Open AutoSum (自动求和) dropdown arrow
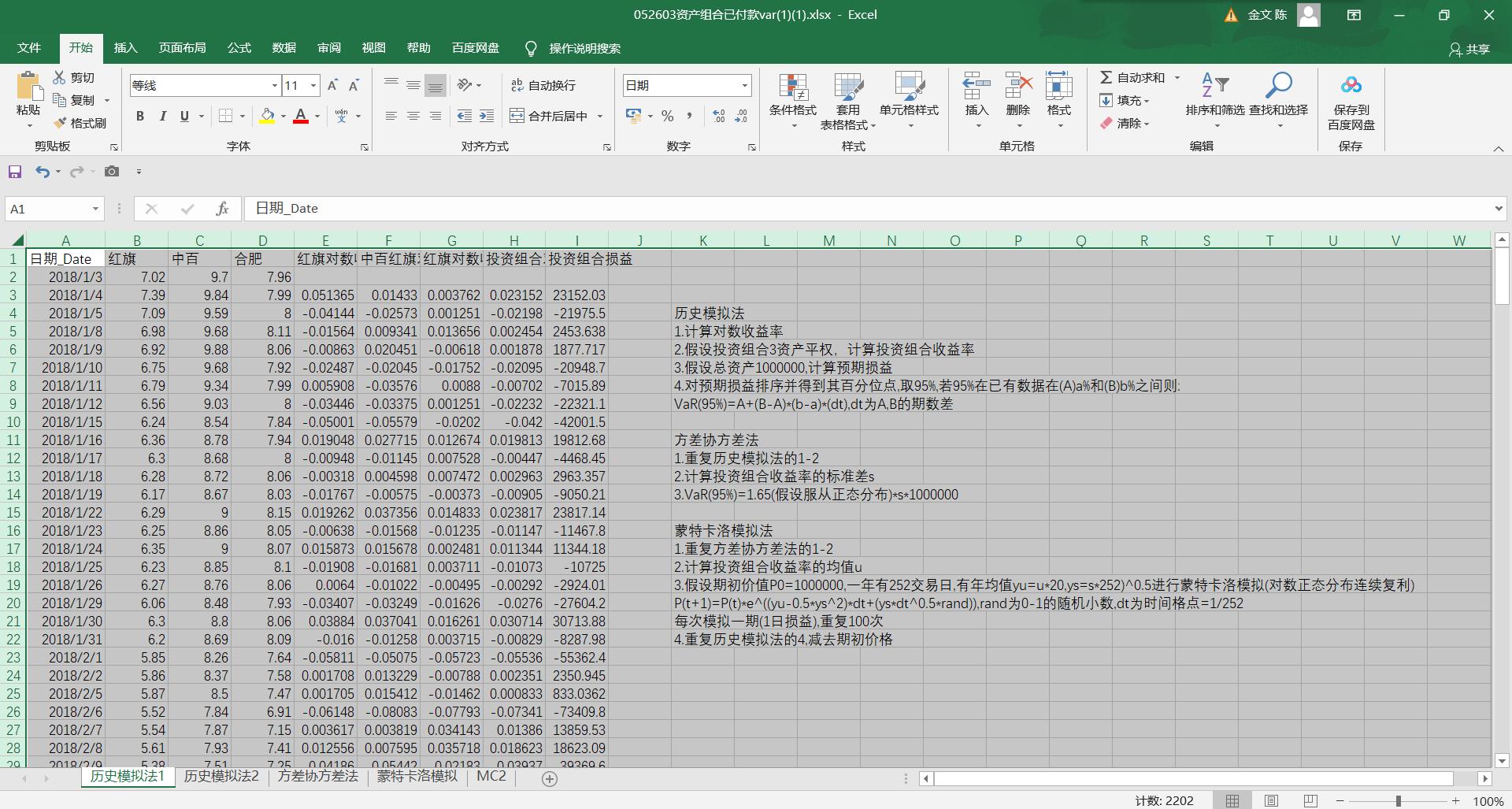Viewport: 1512px width, 809px height. pos(1177,77)
